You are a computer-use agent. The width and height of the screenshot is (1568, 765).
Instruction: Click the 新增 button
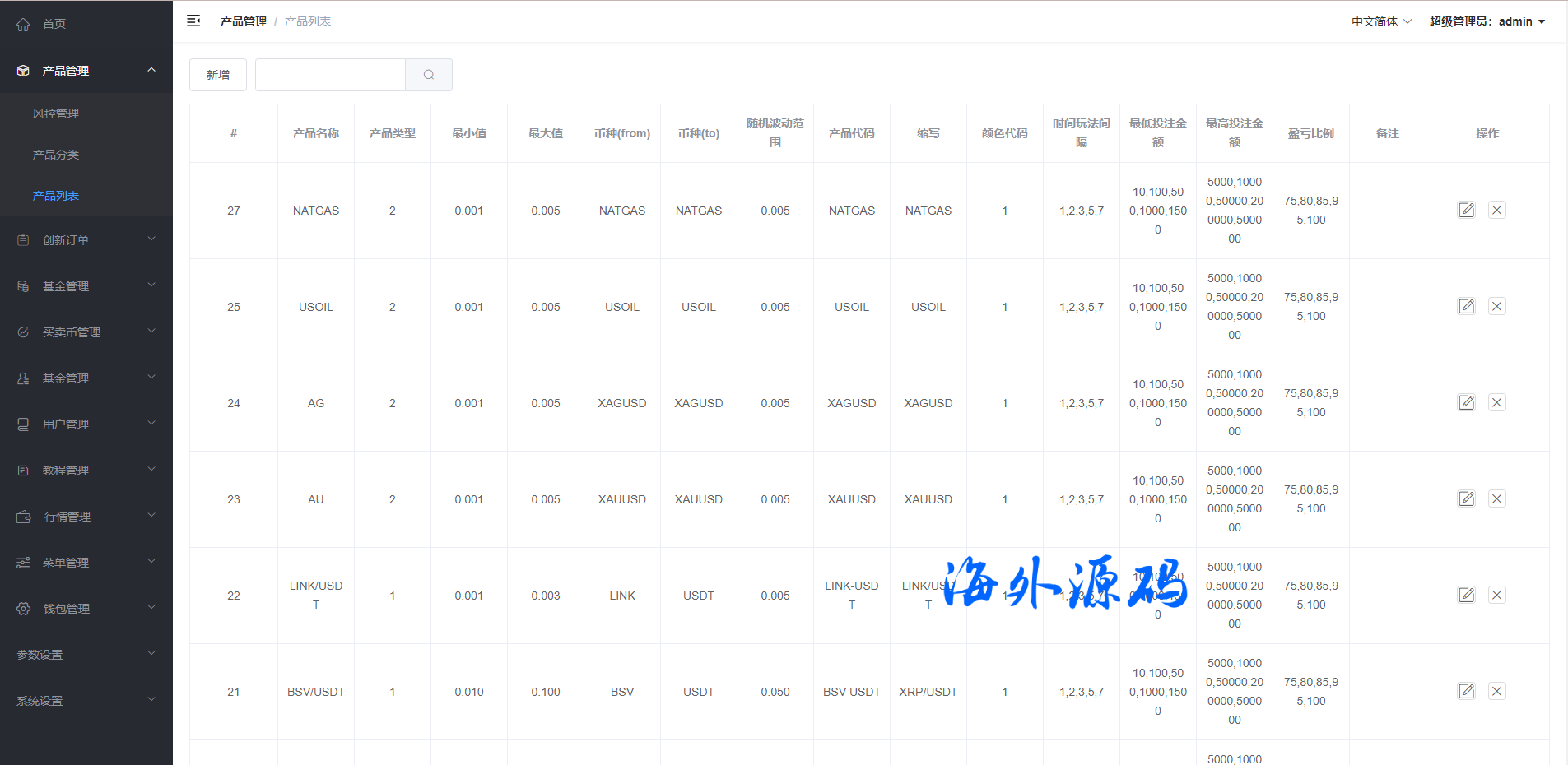point(218,75)
